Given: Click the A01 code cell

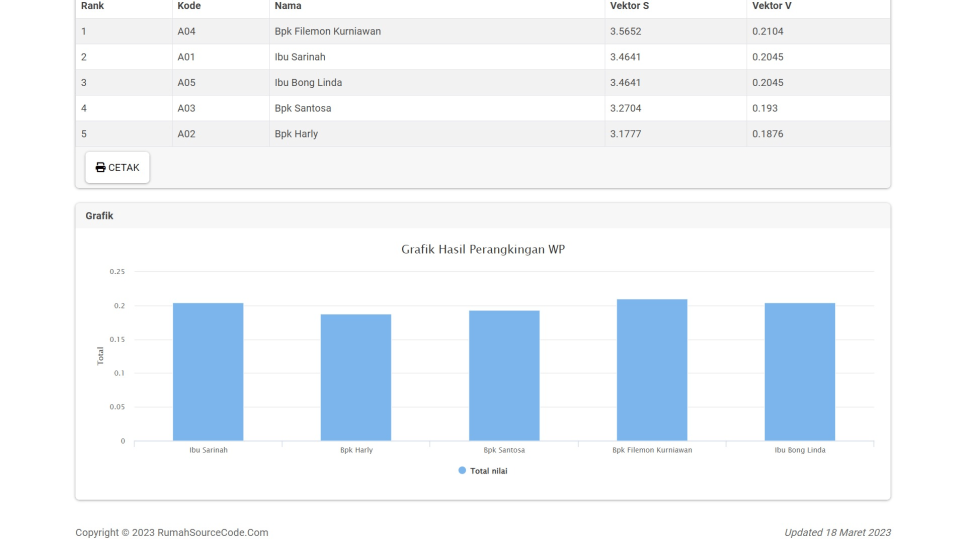Looking at the screenshot, I should click(x=186, y=57).
